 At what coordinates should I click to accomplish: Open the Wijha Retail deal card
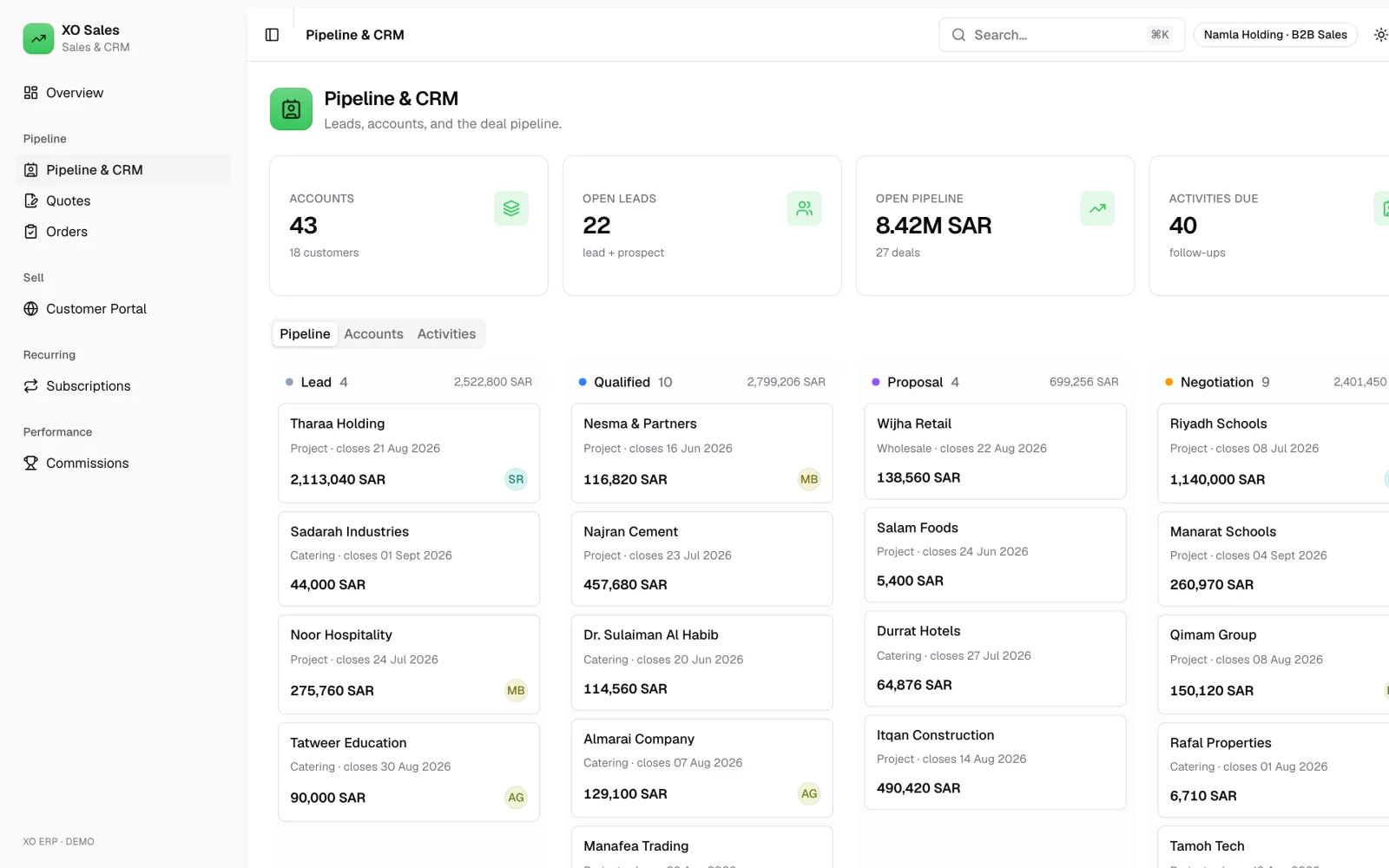tap(995, 451)
